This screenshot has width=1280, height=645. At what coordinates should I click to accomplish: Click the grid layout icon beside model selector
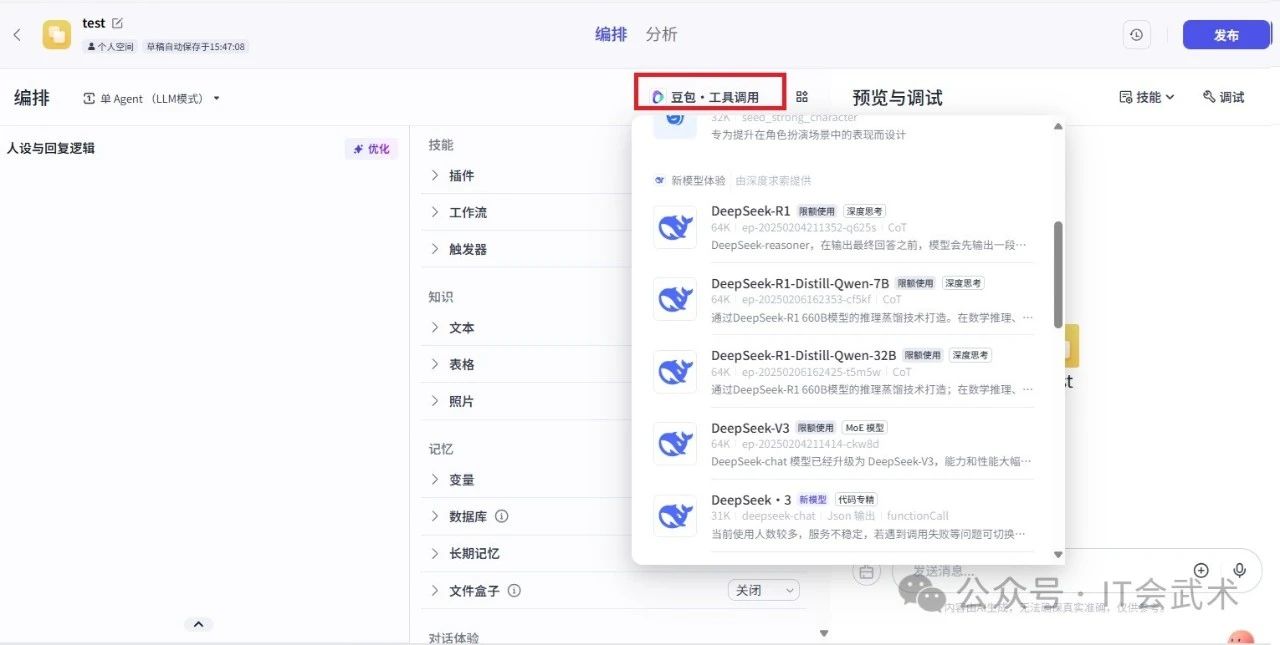tap(802, 97)
